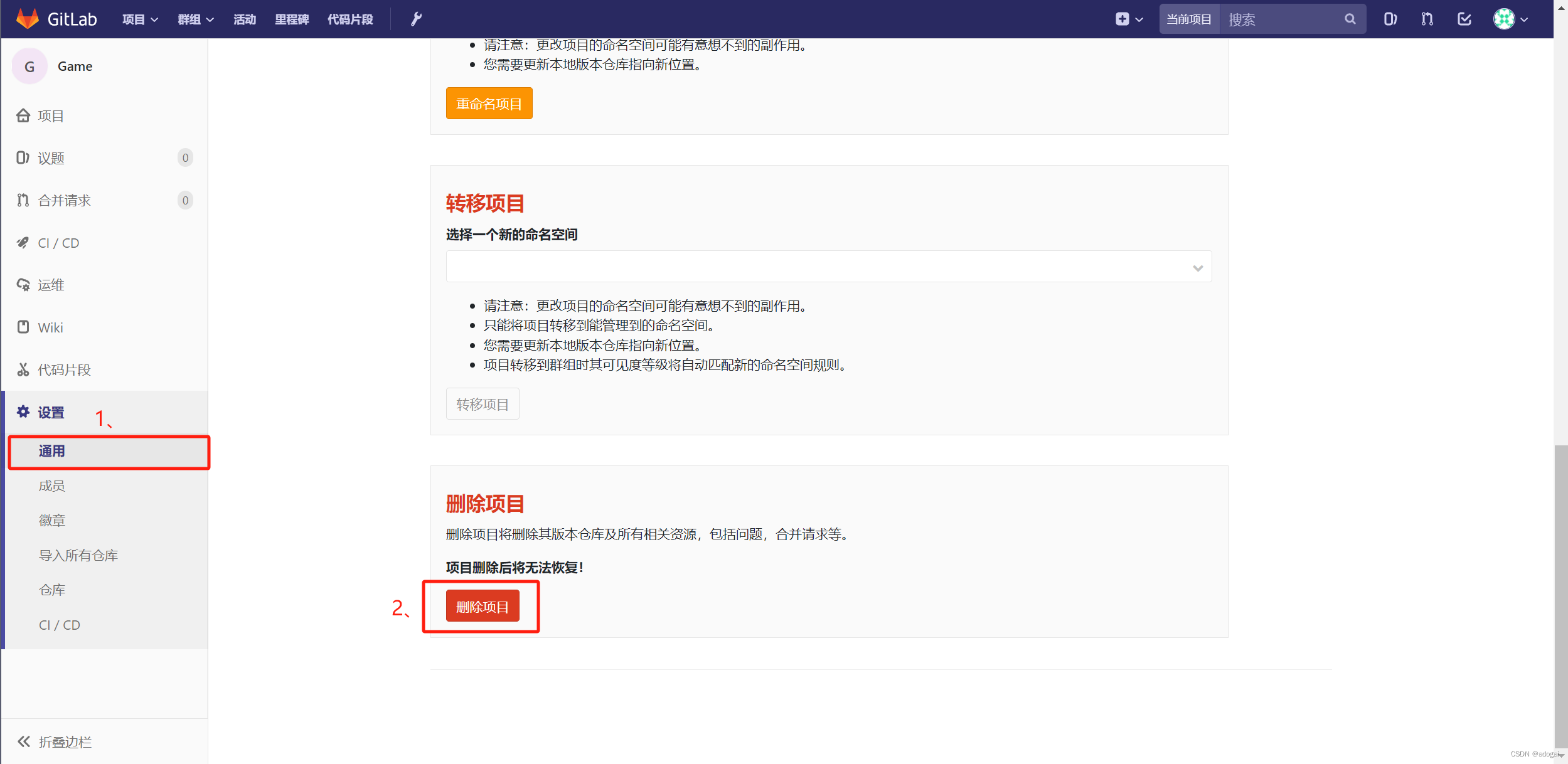Viewport: 1568px width, 764px height.
Task: Expand the new item plus dropdown
Action: point(1129,19)
